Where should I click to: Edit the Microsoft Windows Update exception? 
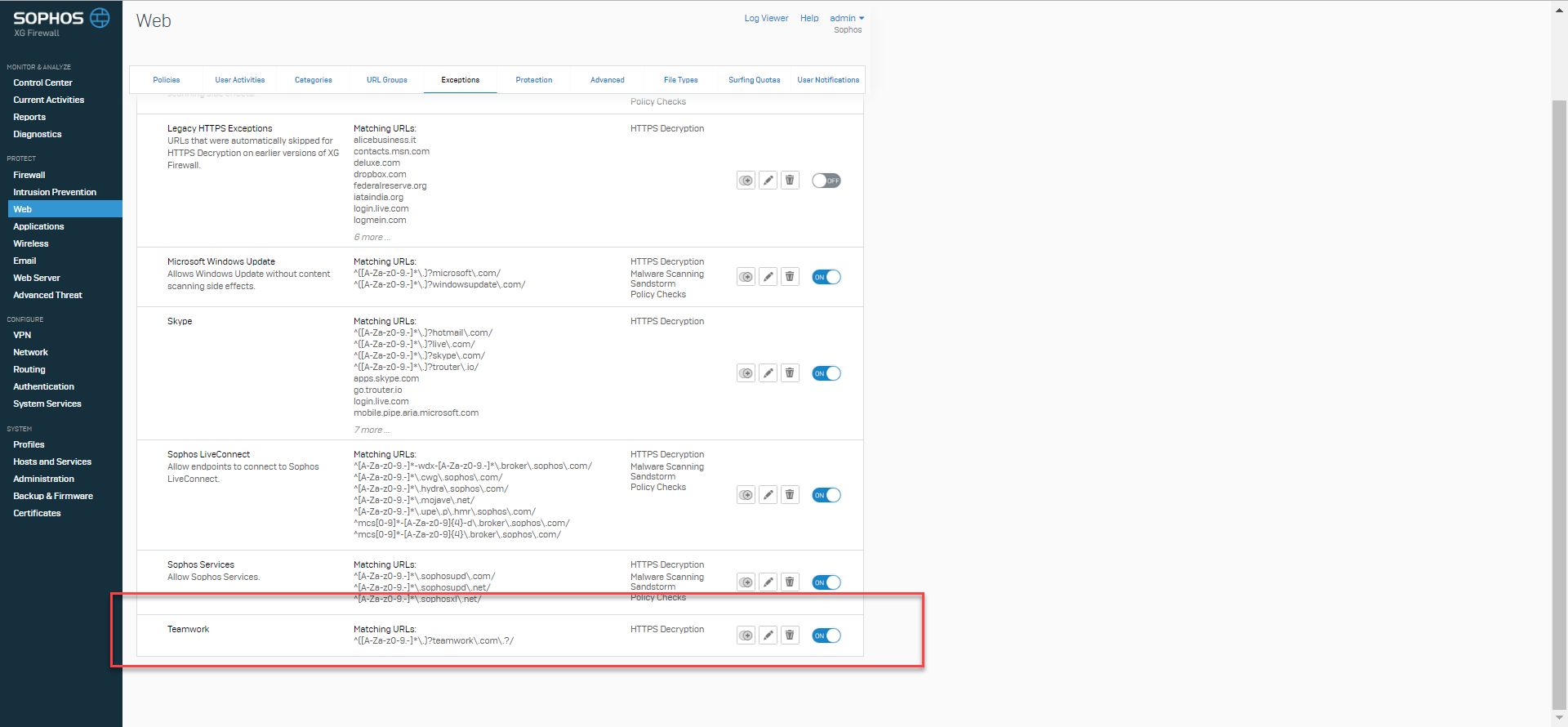pyautogui.click(x=768, y=277)
